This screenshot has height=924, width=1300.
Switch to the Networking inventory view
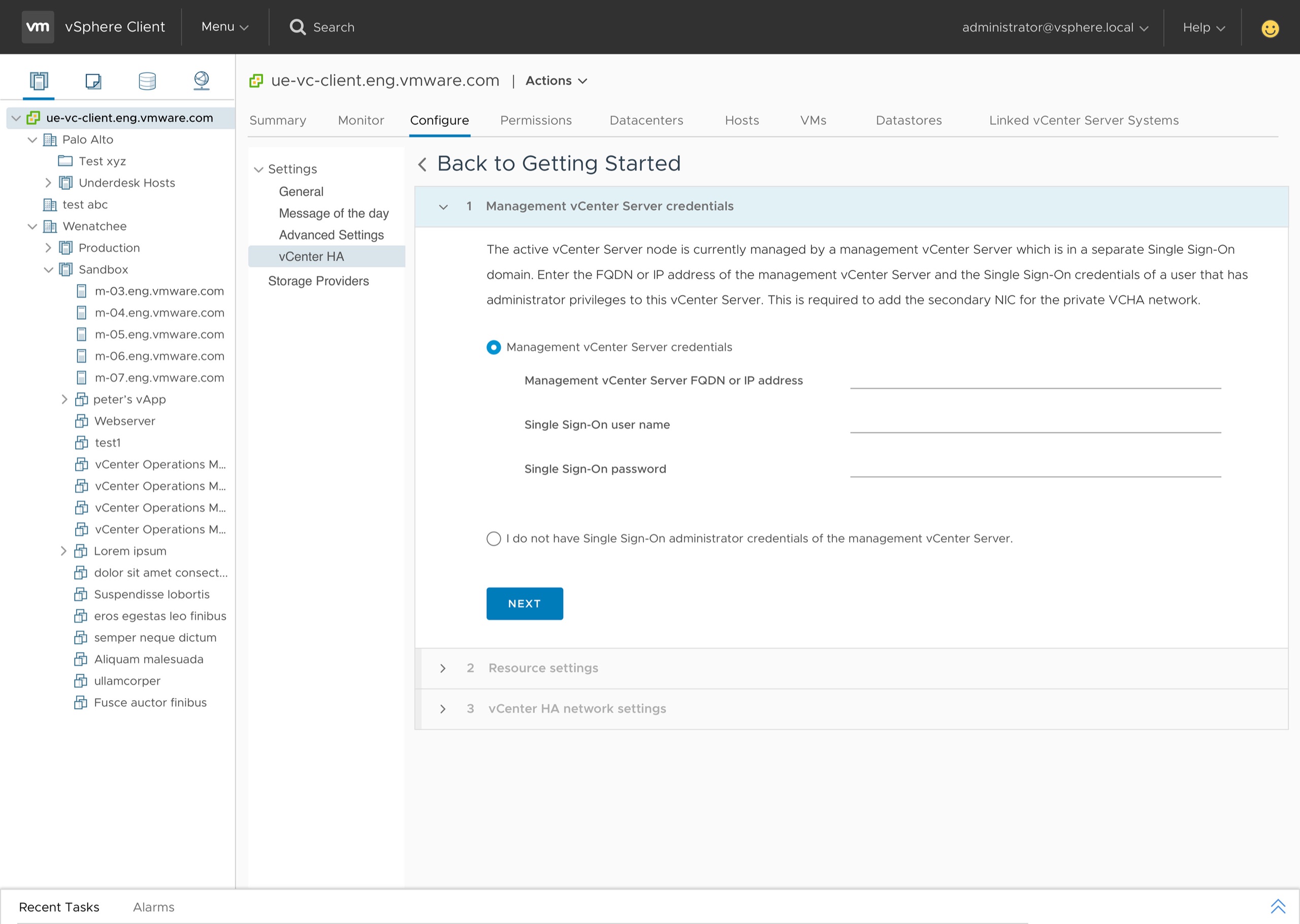tap(202, 81)
